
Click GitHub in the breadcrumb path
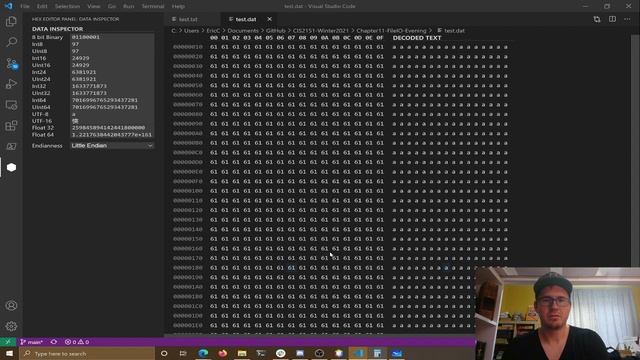(x=276, y=31)
